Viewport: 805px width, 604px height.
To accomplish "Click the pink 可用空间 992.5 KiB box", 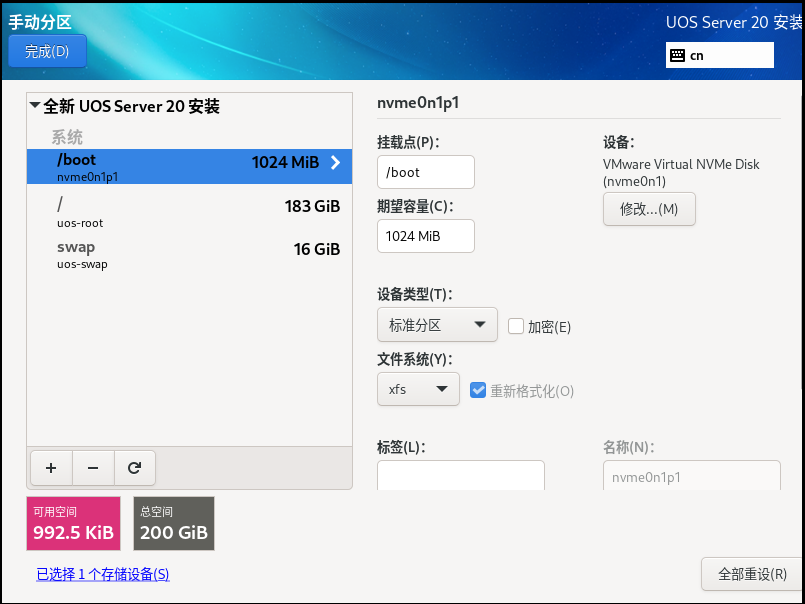I will coord(73,523).
